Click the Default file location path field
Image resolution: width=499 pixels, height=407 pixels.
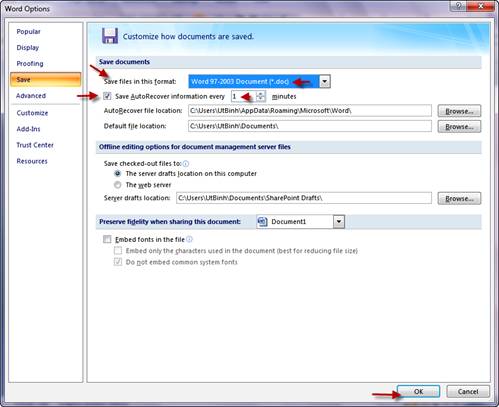point(310,126)
